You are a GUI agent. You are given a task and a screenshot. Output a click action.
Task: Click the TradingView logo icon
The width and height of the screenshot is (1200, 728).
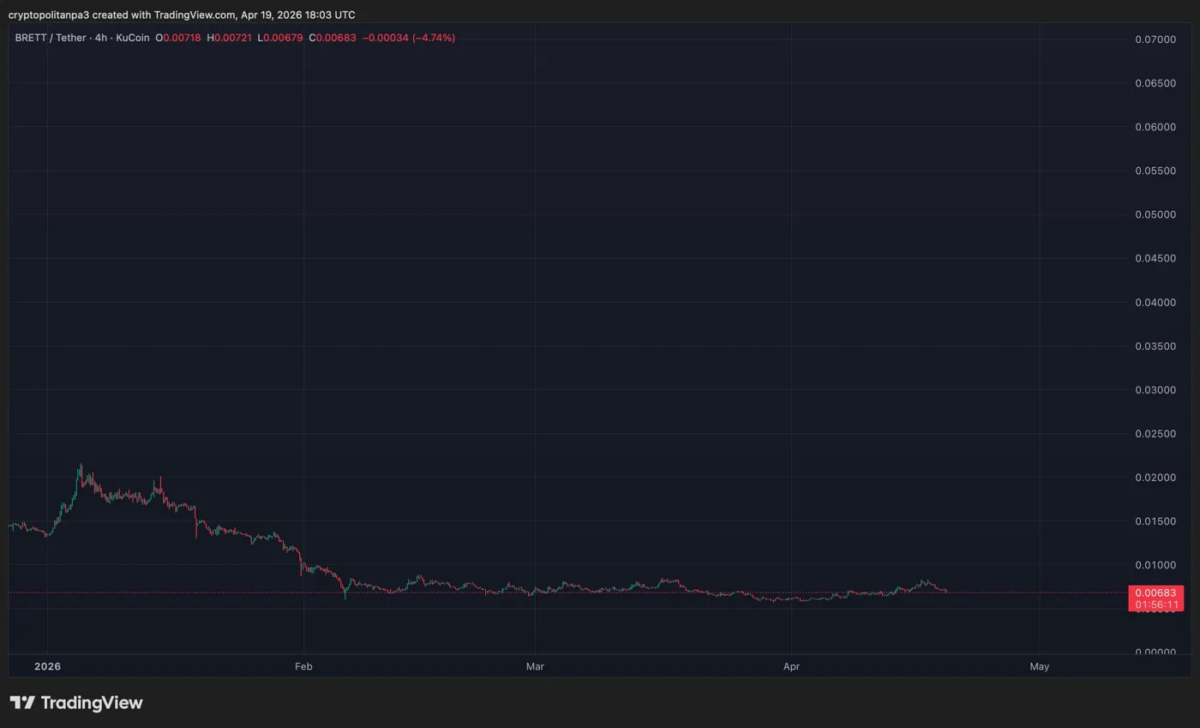[x=22, y=703]
